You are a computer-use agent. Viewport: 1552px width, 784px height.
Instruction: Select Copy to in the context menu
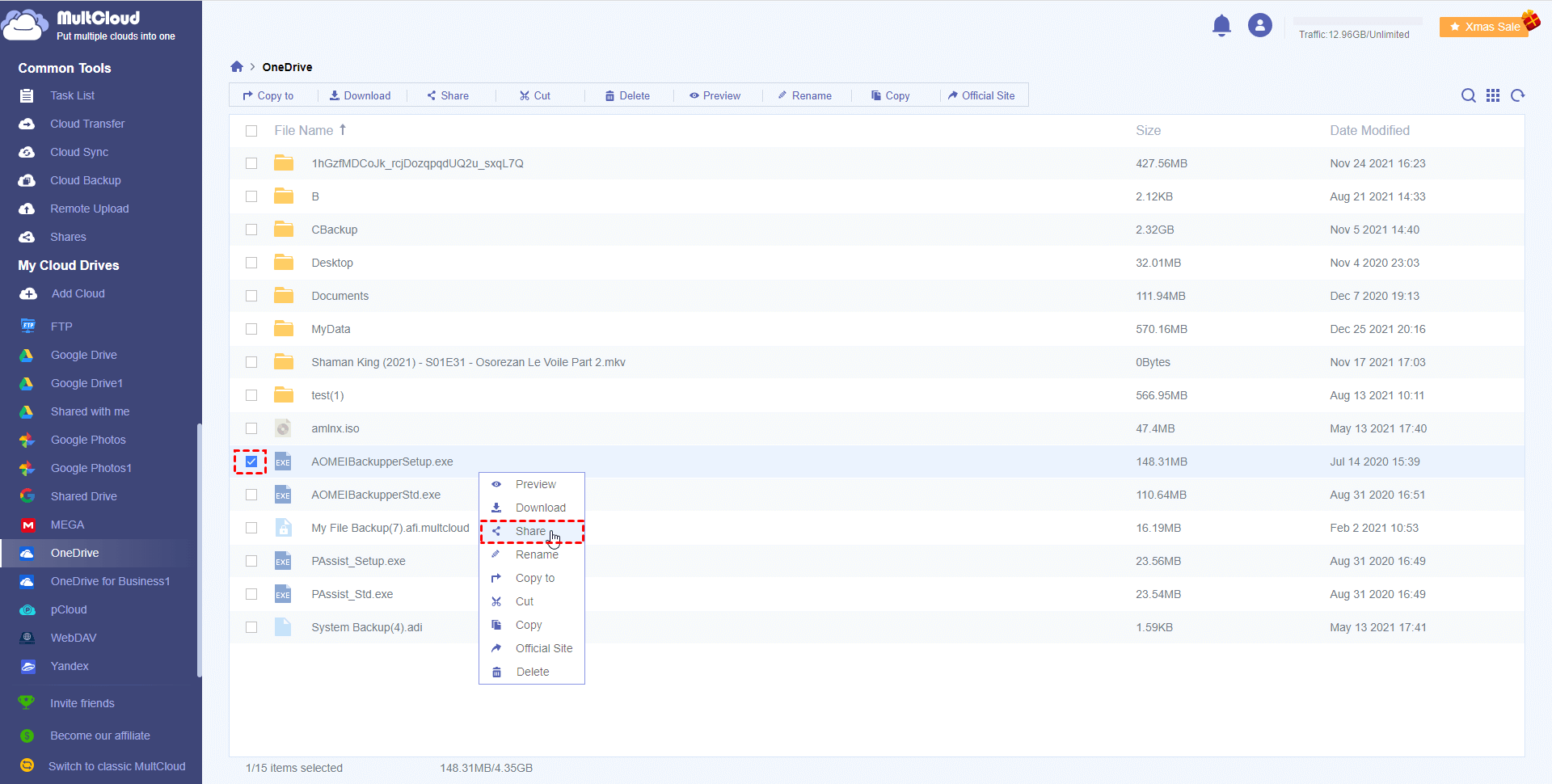point(534,578)
